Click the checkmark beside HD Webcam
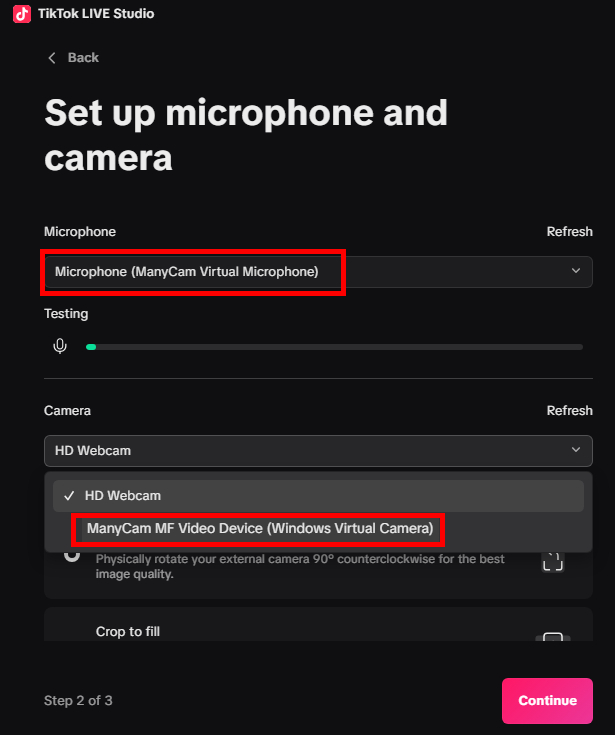Image resolution: width=615 pixels, height=735 pixels. [x=68, y=495]
